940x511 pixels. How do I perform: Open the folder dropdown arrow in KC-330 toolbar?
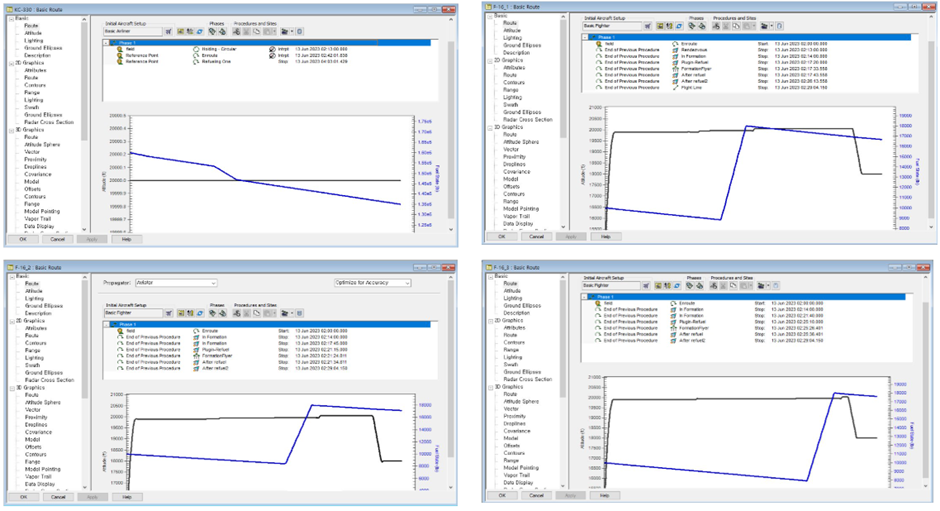[x=291, y=31]
